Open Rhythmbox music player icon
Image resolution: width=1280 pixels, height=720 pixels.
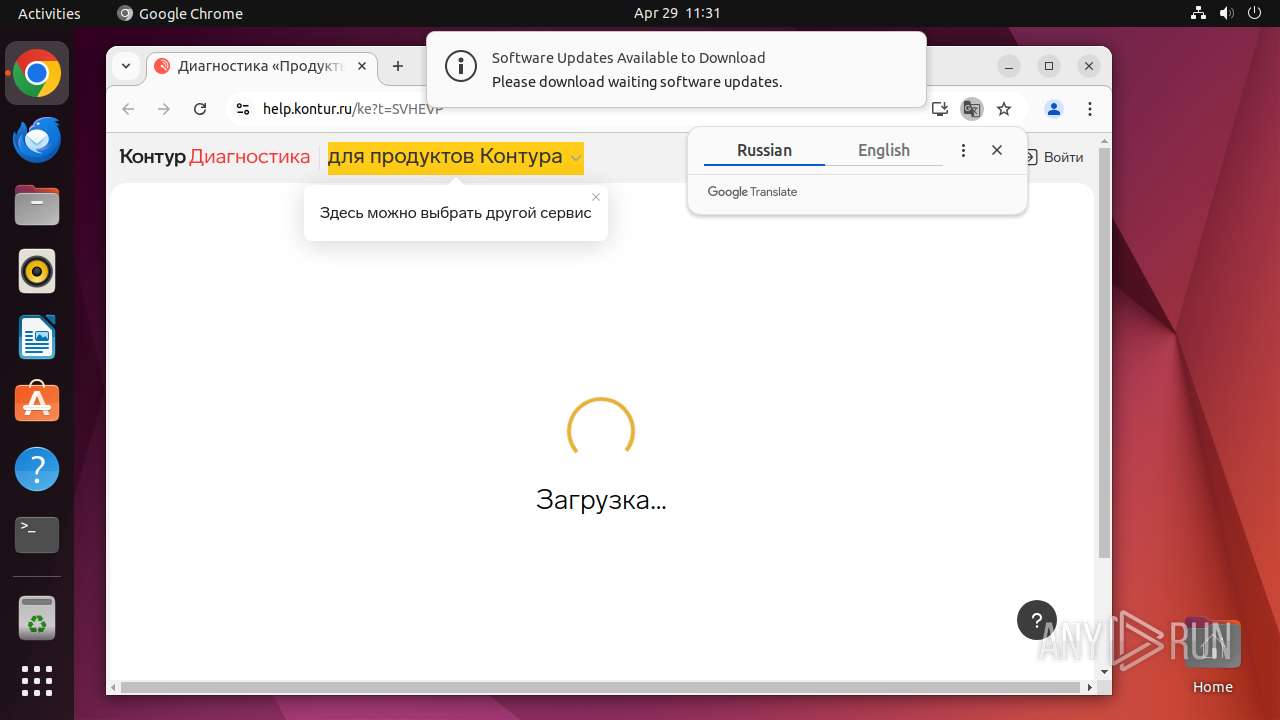pos(37,271)
